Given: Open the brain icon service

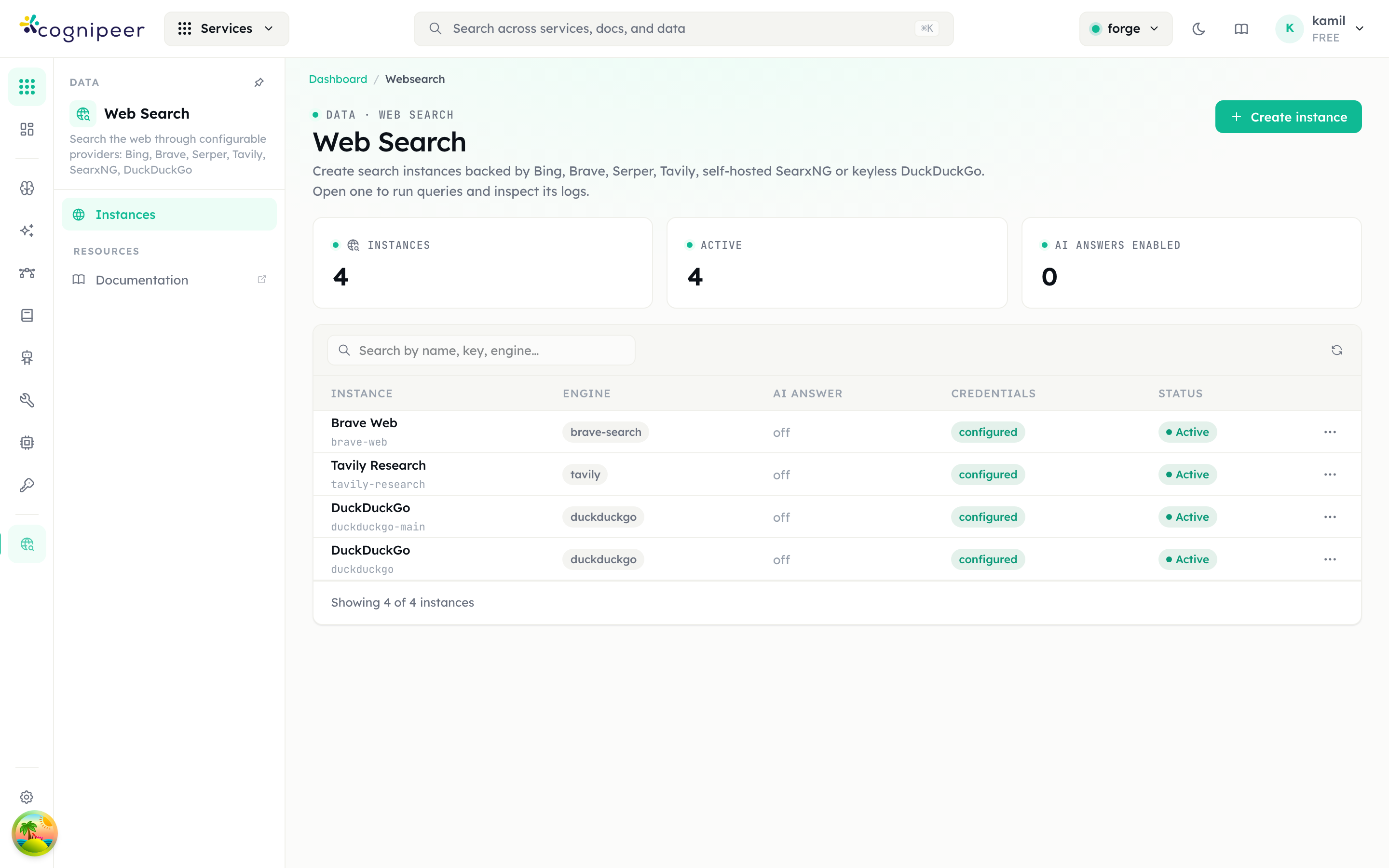Looking at the screenshot, I should click(27, 188).
